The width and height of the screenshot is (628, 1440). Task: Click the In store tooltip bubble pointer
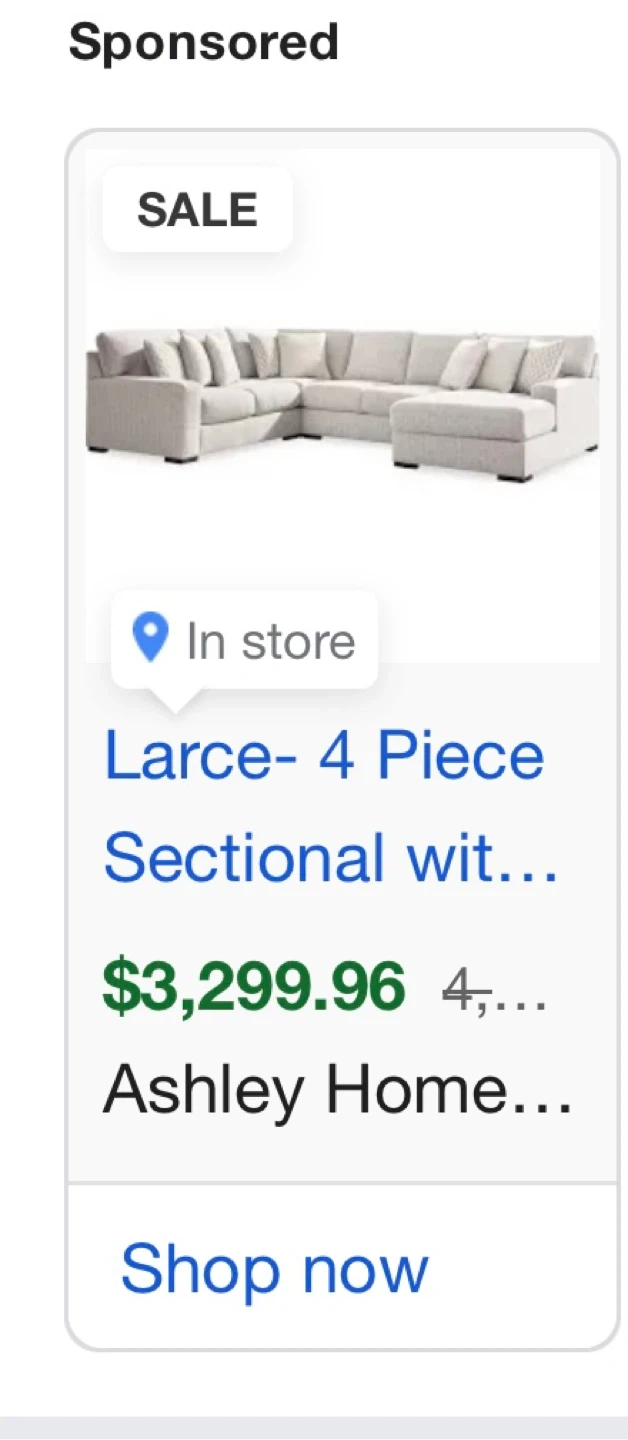coord(176,701)
